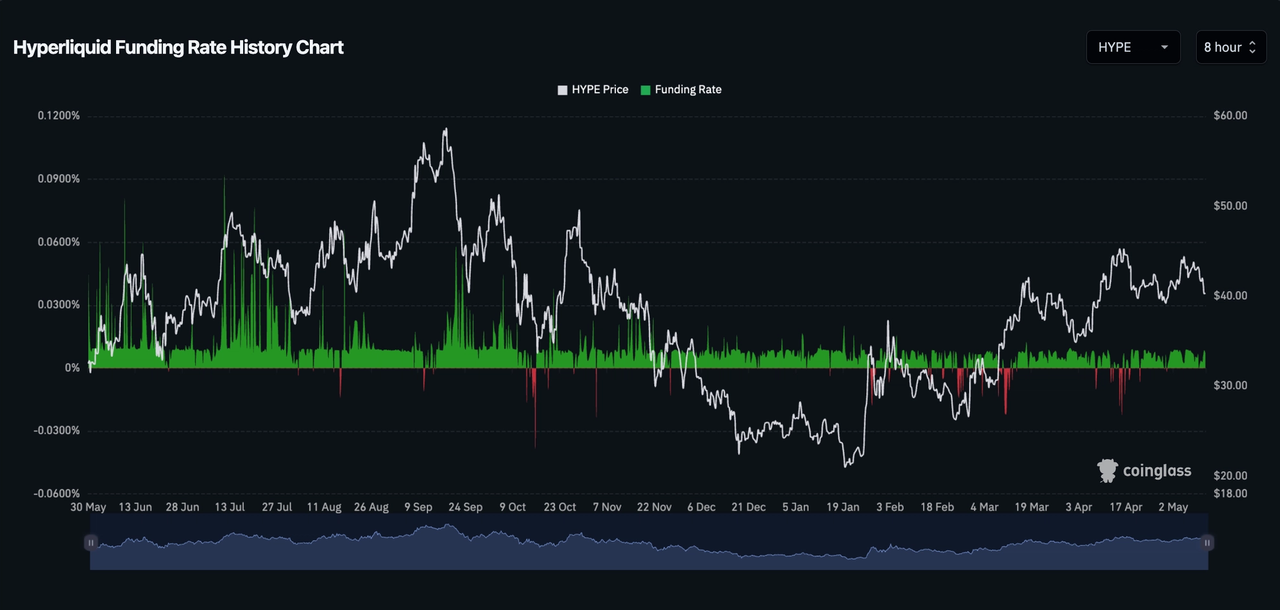Click the 24 Sep date label

[465, 508]
